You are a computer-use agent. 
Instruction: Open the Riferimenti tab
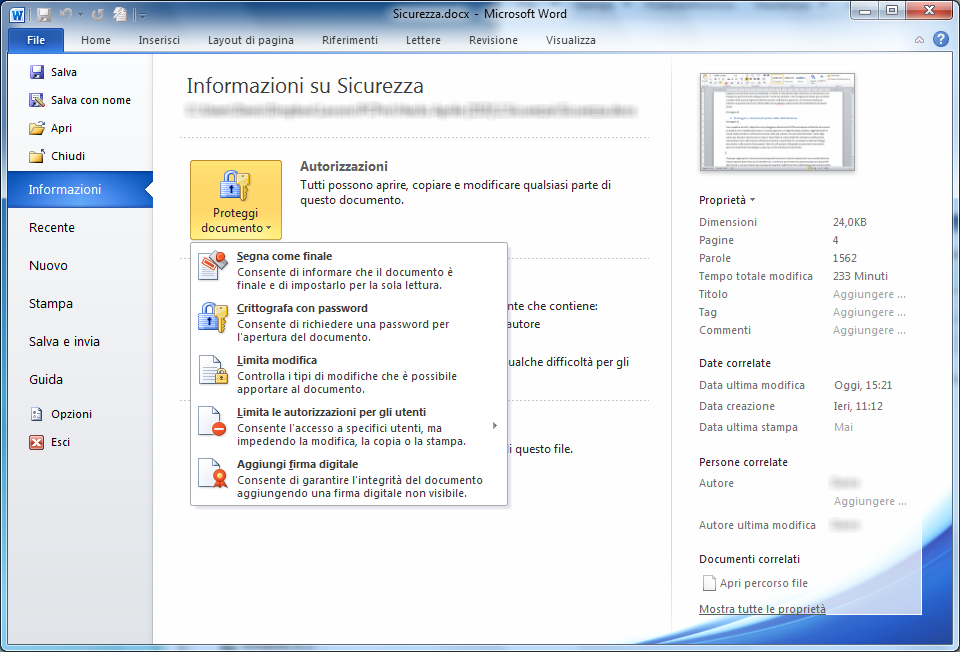350,40
